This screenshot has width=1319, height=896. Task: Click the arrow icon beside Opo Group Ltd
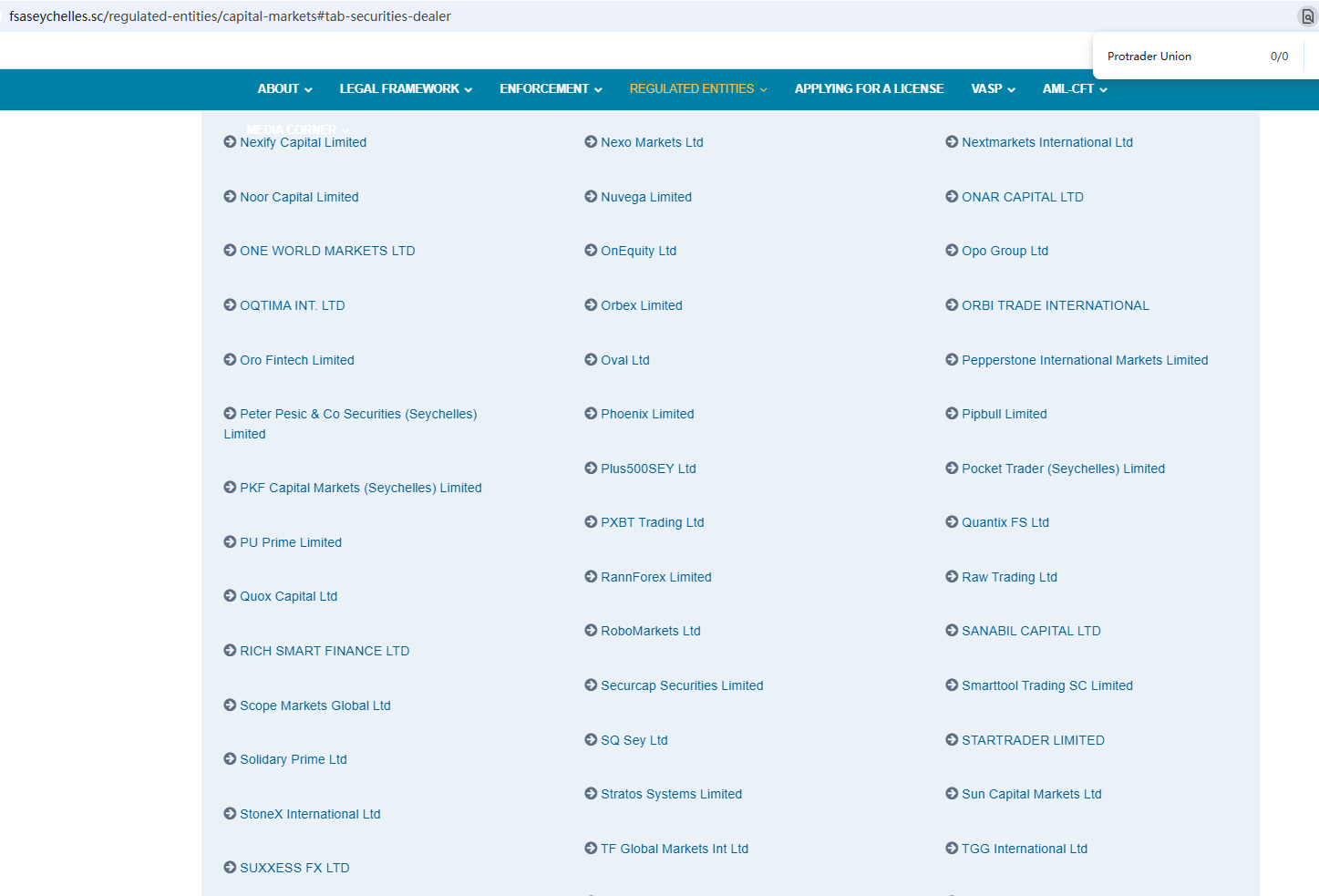click(x=952, y=250)
